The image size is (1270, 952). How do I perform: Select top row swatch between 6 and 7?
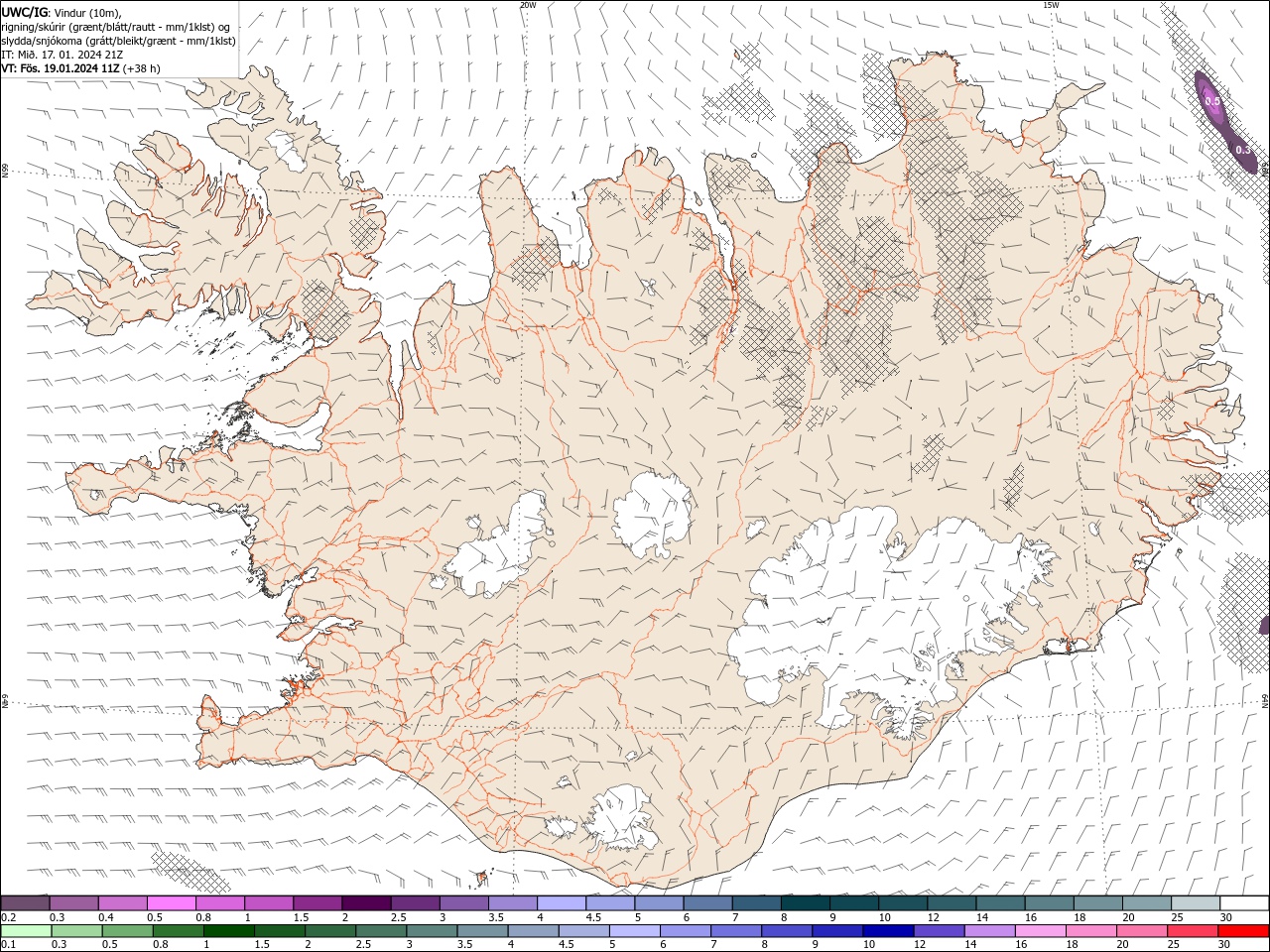708,902
